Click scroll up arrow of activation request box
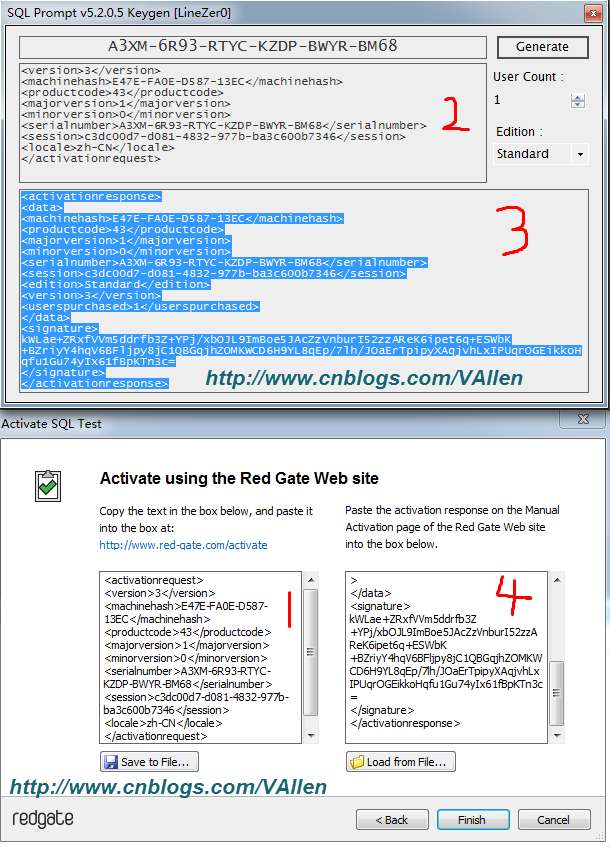The height and width of the screenshot is (847, 610). (311, 580)
